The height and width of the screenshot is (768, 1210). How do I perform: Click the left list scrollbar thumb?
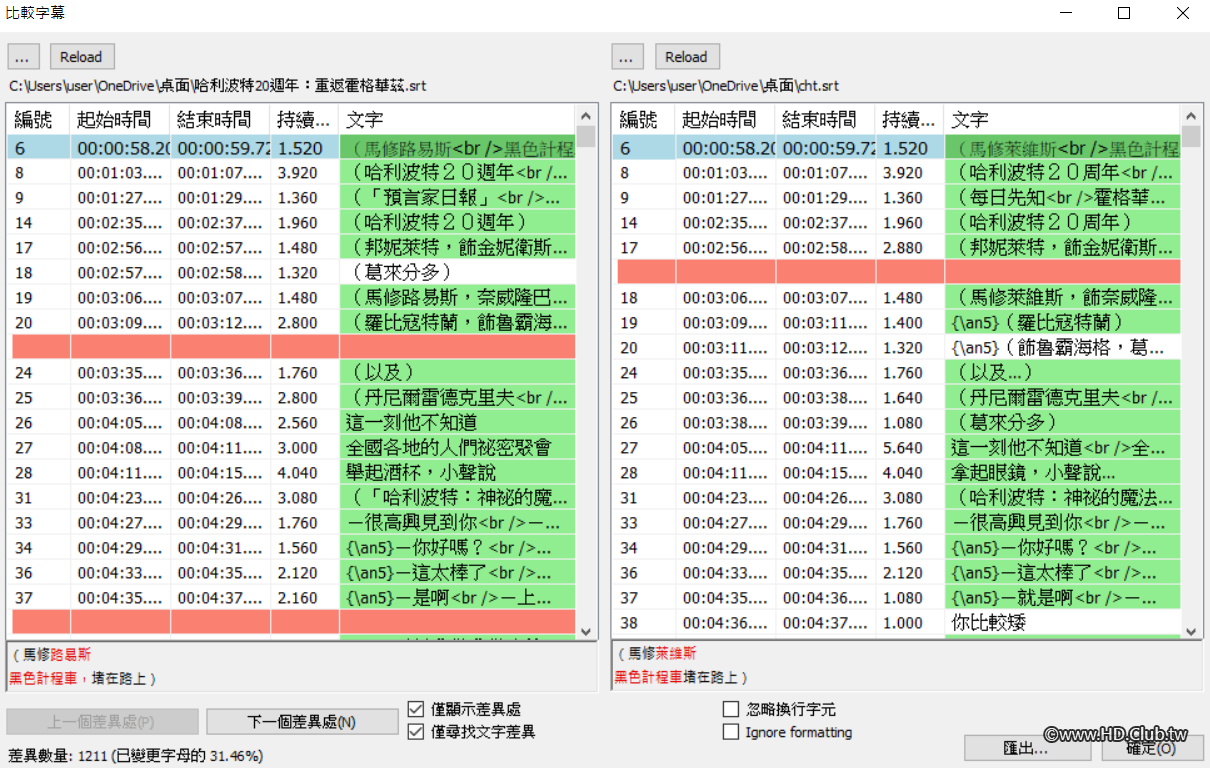(x=586, y=136)
